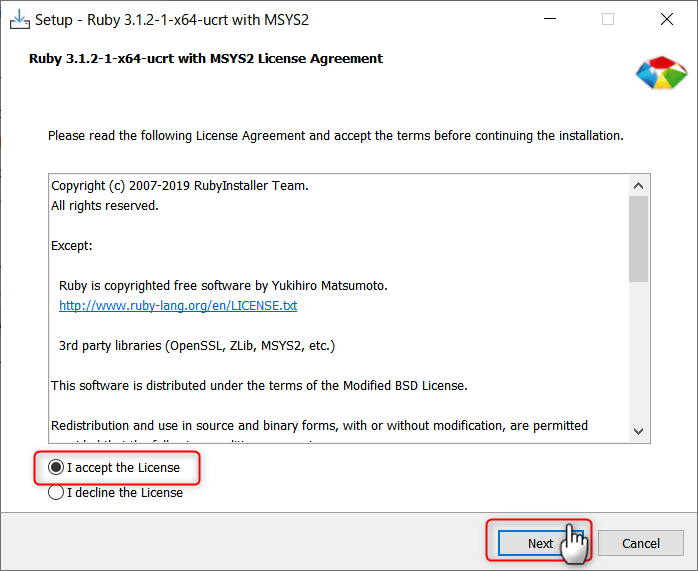Click the Cancel button
This screenshot has height=571, width=698.
click(641, 543)
